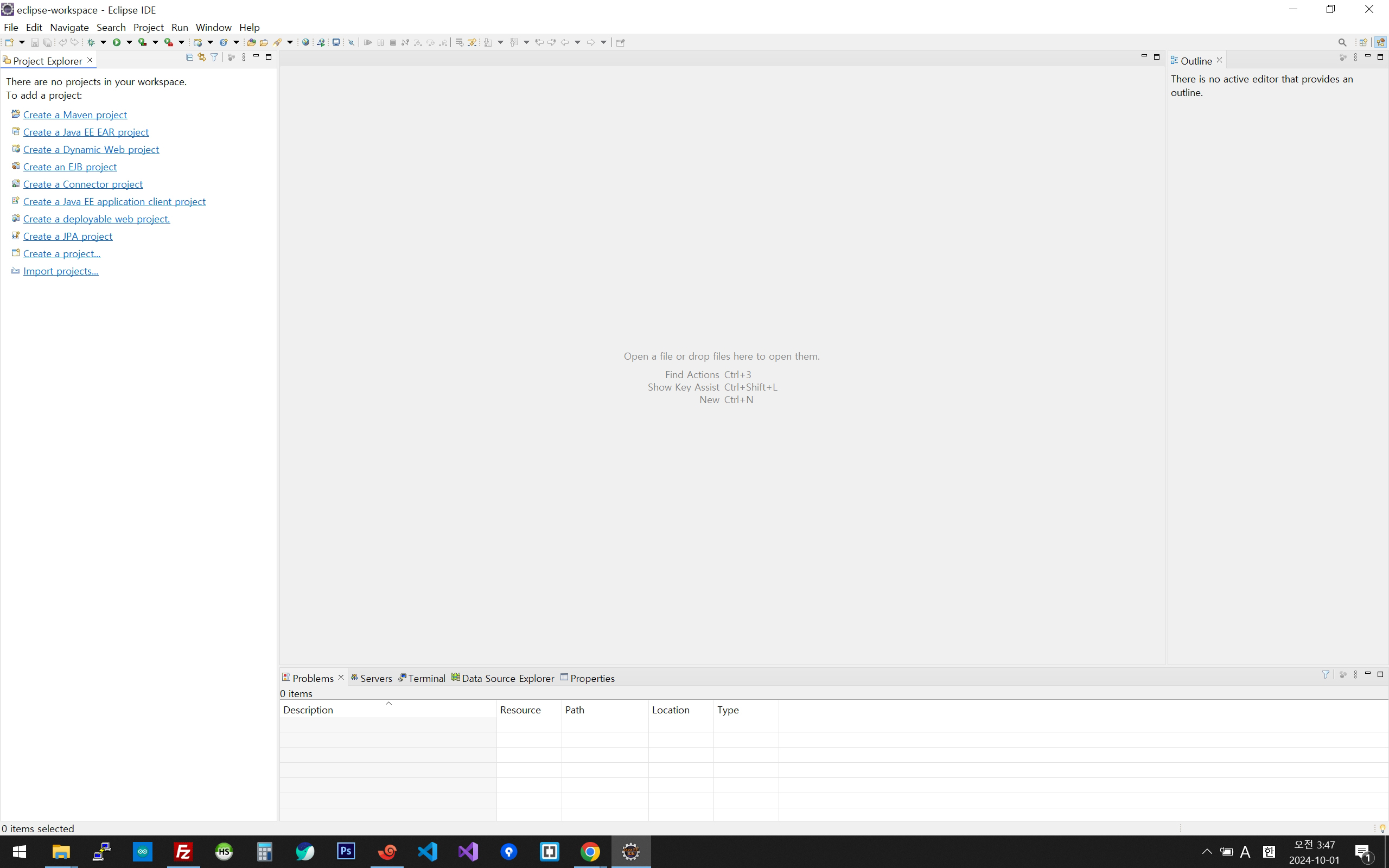The height and width of the screenshot is (868, 1389).
Task: Click the Open Terminal monitor icon
Action: pos(336,42)
